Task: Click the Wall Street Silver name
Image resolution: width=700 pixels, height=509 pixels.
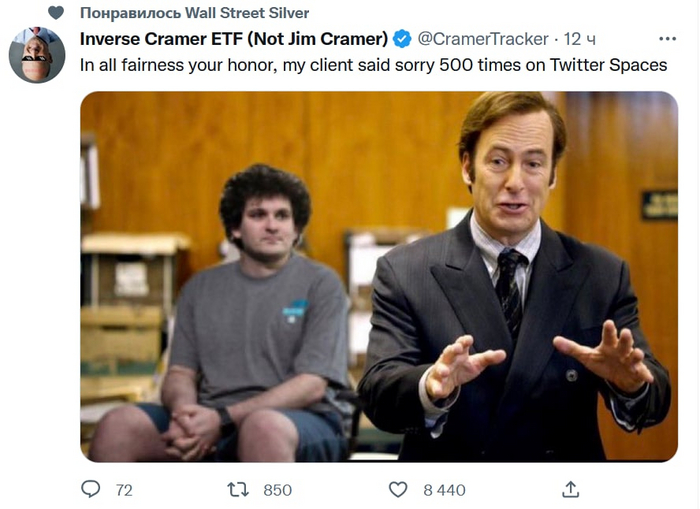Action: (248, 13)
